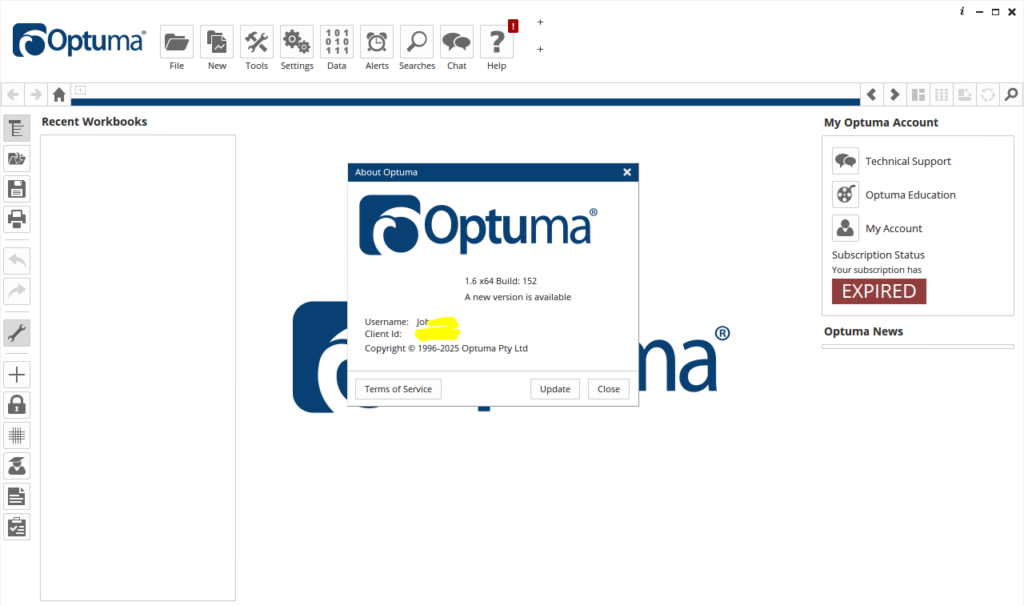
Task: Click the forward navigation arrow
Action: coord(36,95)
